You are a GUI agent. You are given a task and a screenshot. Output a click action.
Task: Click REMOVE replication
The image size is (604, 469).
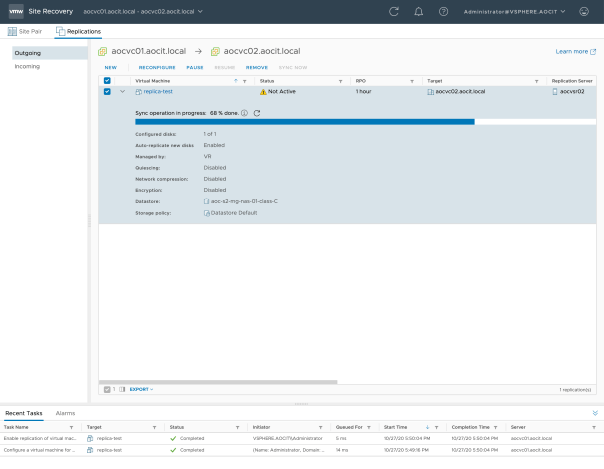coord(257,67)
